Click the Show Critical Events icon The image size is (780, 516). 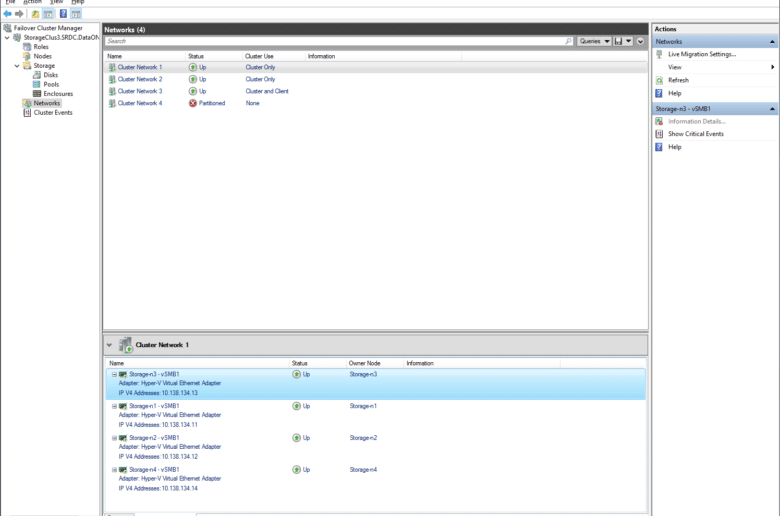coord(659,134)
